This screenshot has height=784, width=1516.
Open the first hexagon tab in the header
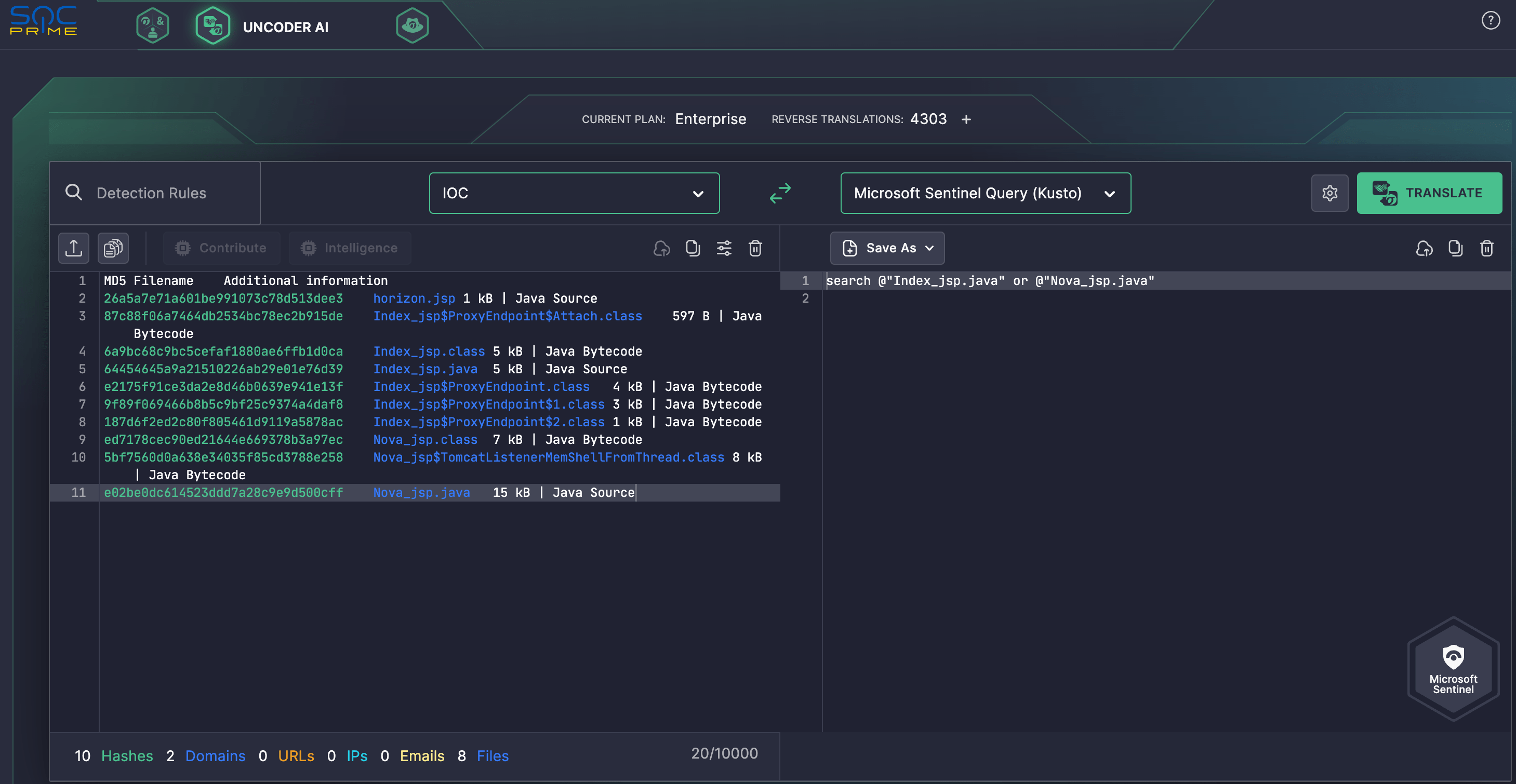tap(153, 26)
